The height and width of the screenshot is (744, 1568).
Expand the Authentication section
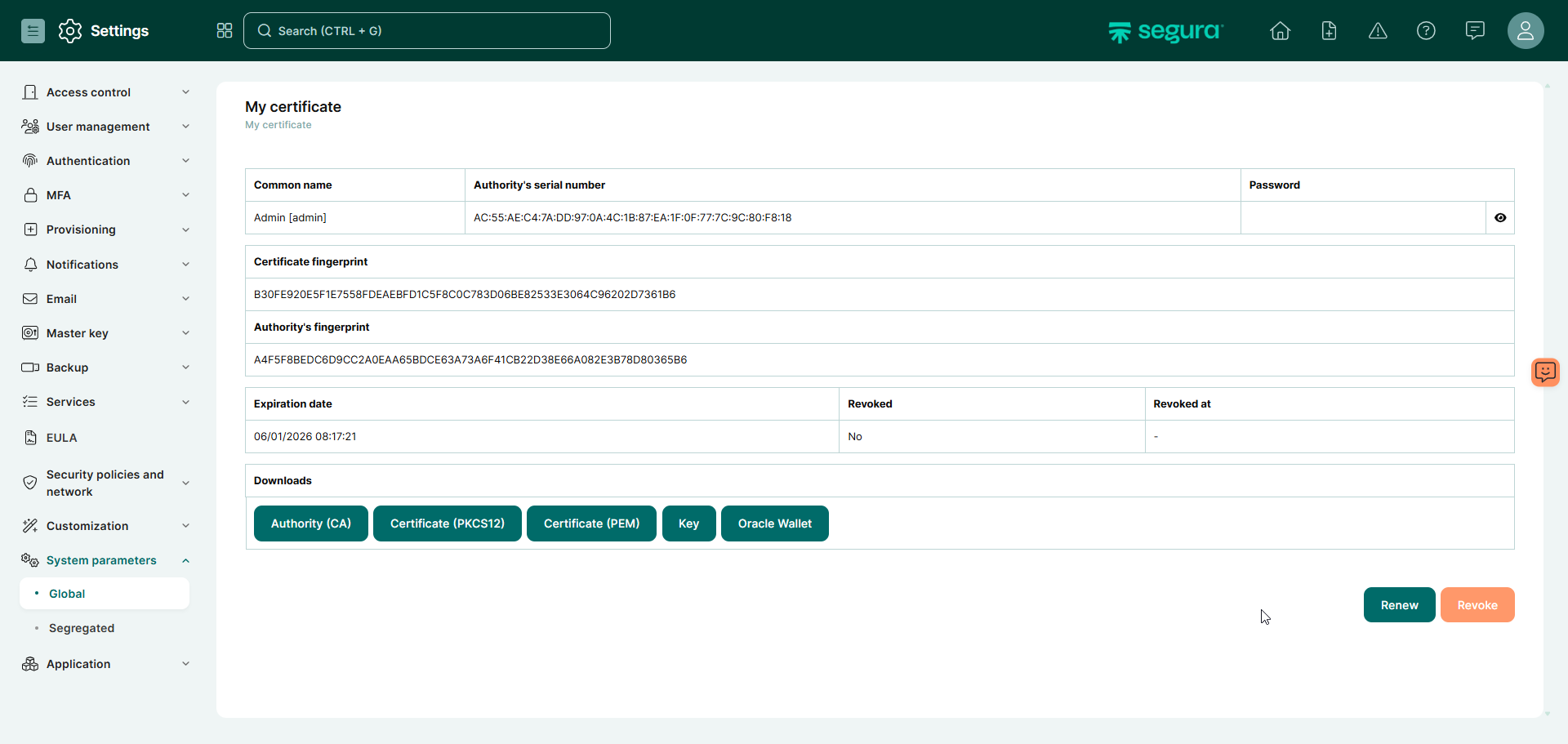[x=106, y=161]
